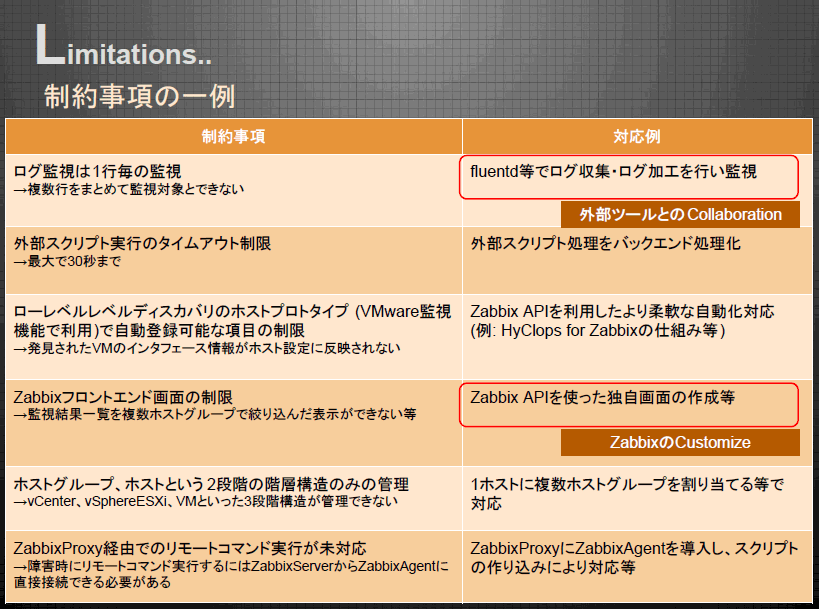Click the Zabbix API独自画面 red-outlined box
Image resolution: width=819 pixels, height=609 pixels.
(629, 405)
